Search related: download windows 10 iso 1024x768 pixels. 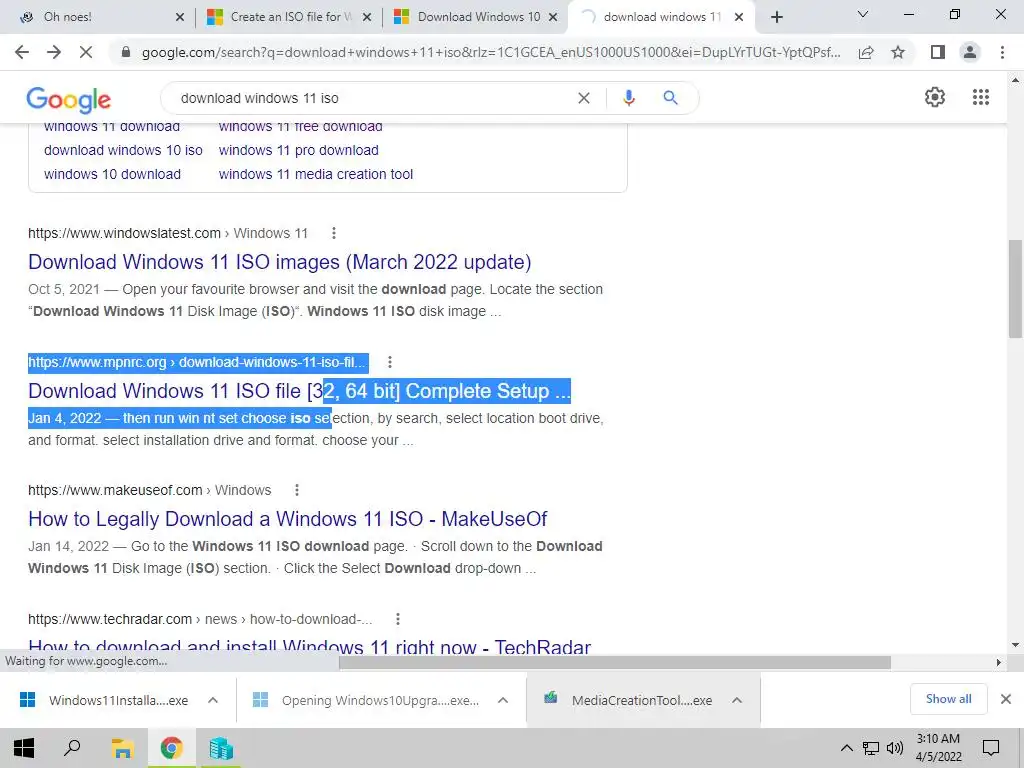(123, 150)
